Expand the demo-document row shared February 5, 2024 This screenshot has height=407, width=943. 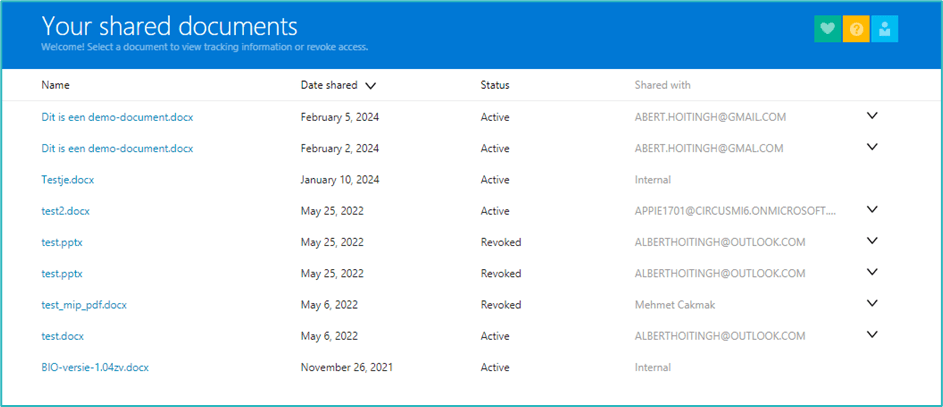pos(872,116)
